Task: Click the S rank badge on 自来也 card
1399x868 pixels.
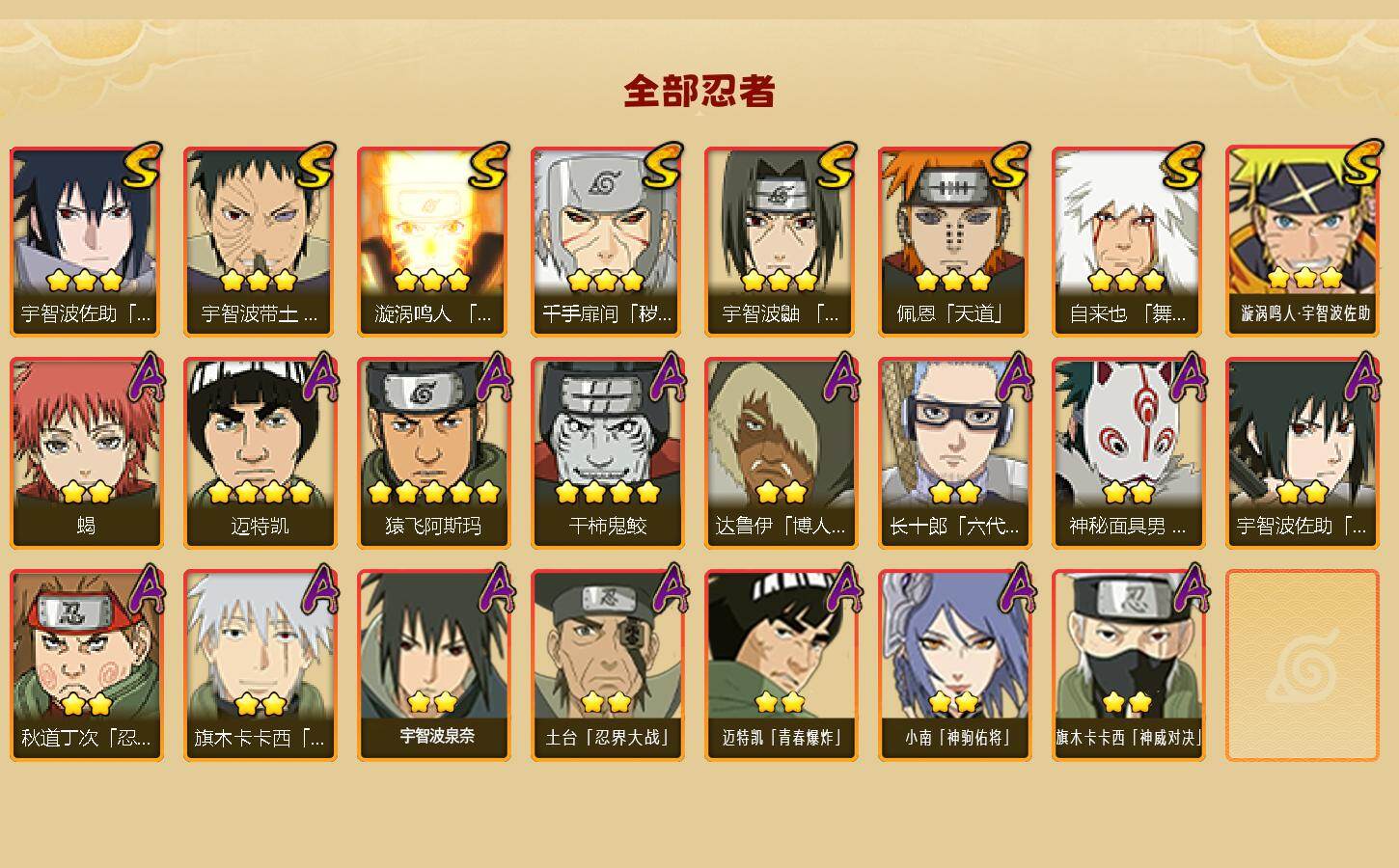Action: pyautogui.click(x=1183, y=166)
